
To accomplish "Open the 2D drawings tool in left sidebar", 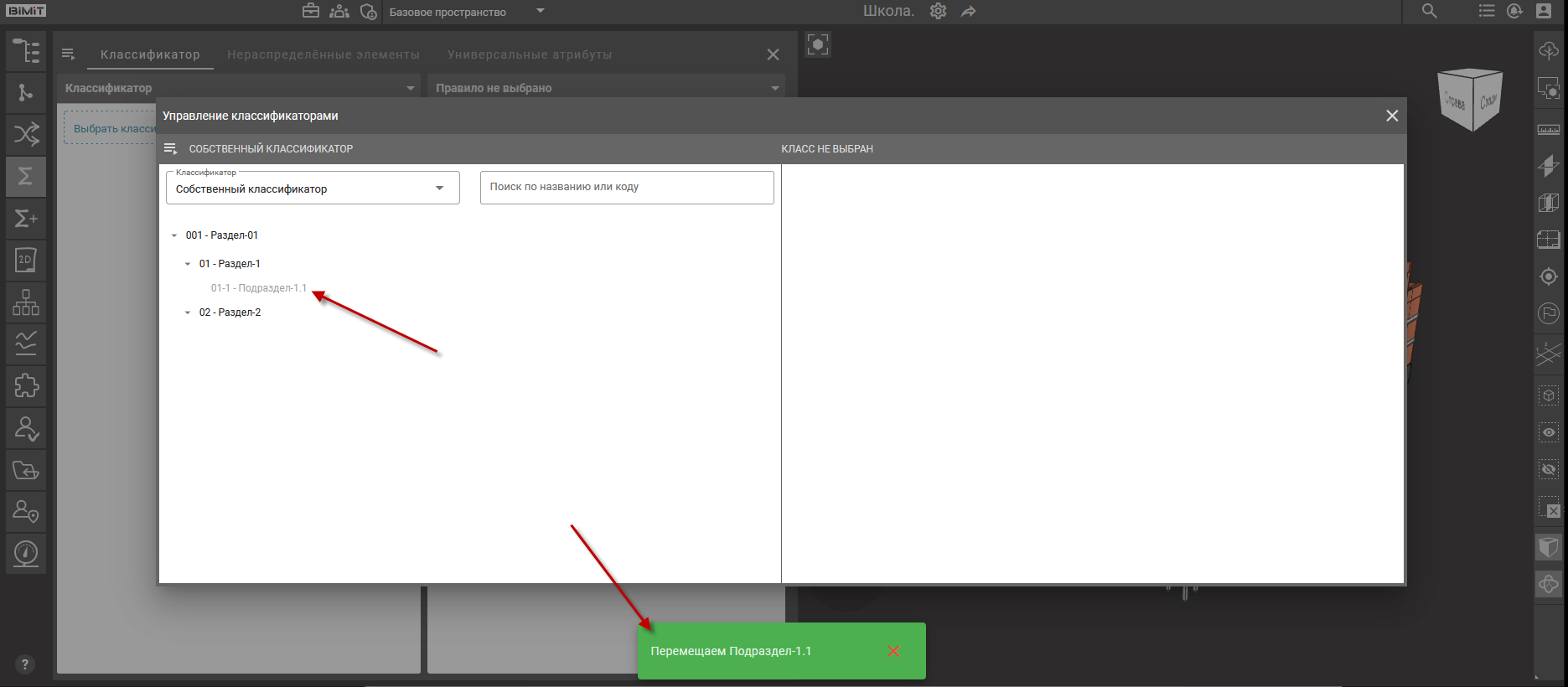I will coord(26,261).
